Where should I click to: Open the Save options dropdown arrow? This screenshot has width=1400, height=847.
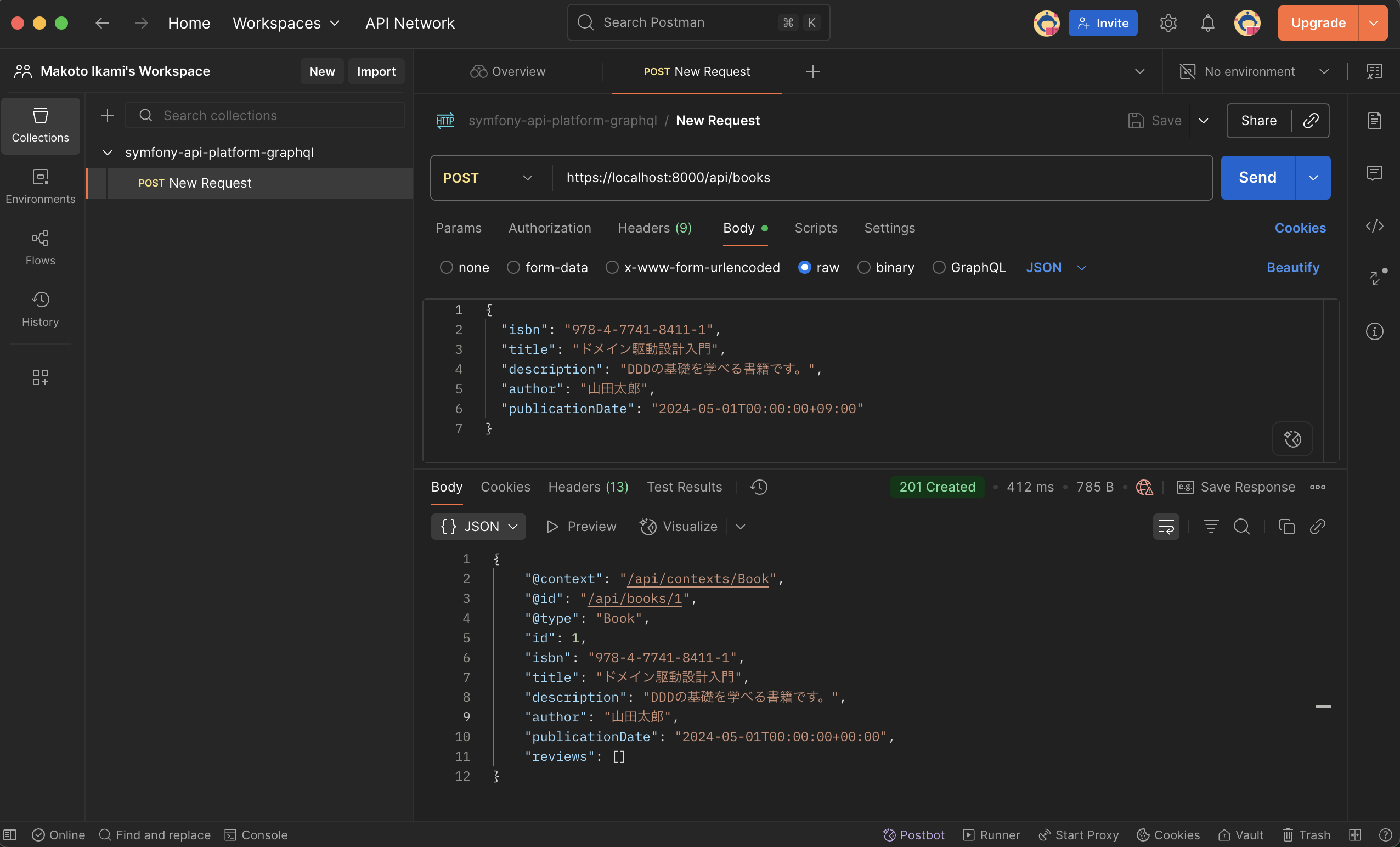pos(1204,121)
